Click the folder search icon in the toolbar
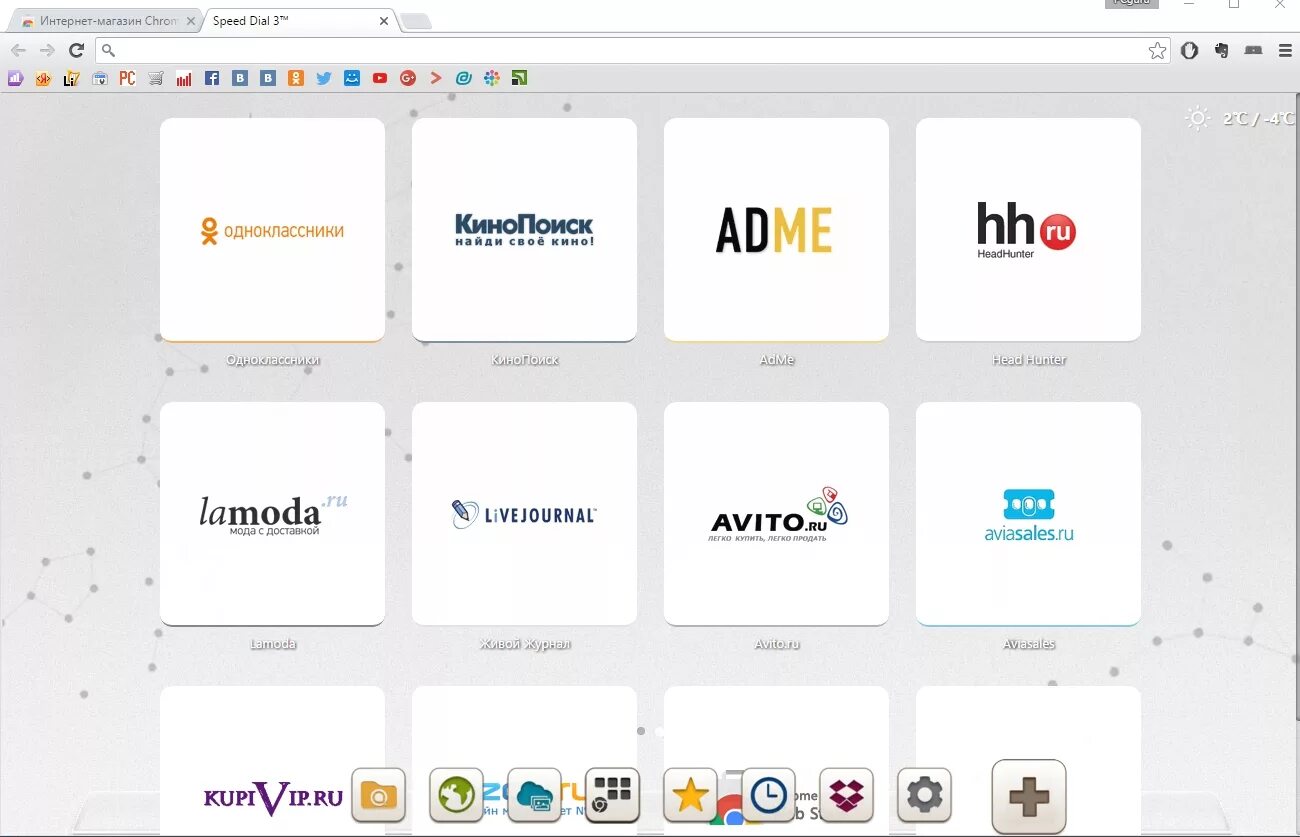Screen dimensions: 1300x837 click(378, 796)
